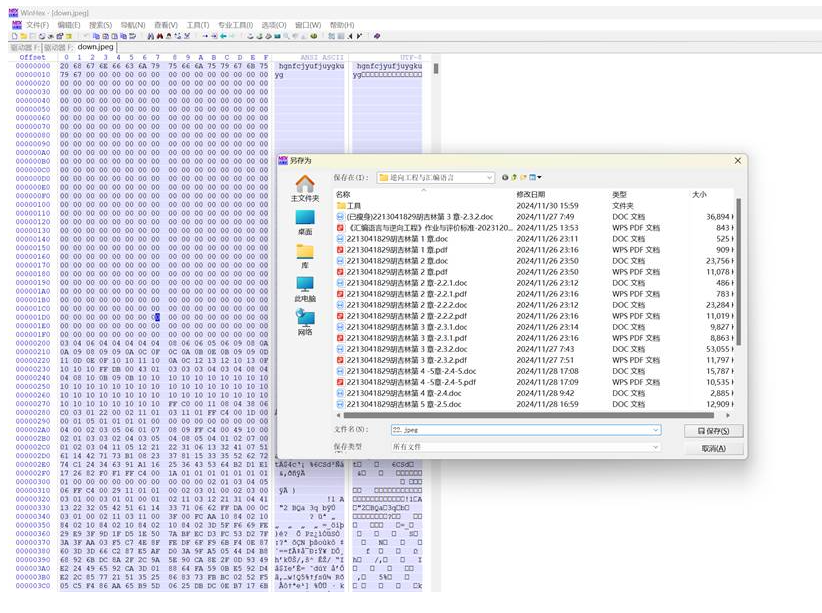Open the 搜索(S) menu
This screenshot has height=613, width=822.
coord(100,25)
